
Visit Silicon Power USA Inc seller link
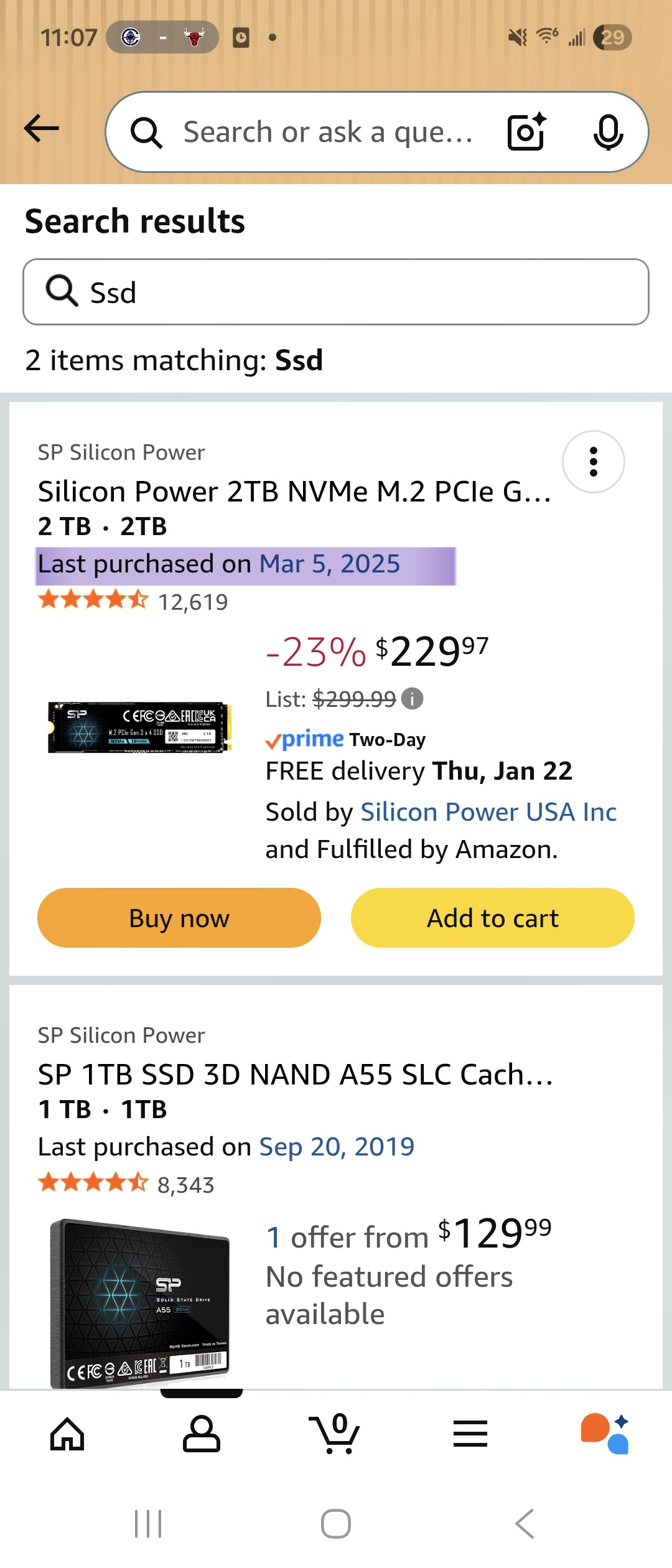point(488,811)
